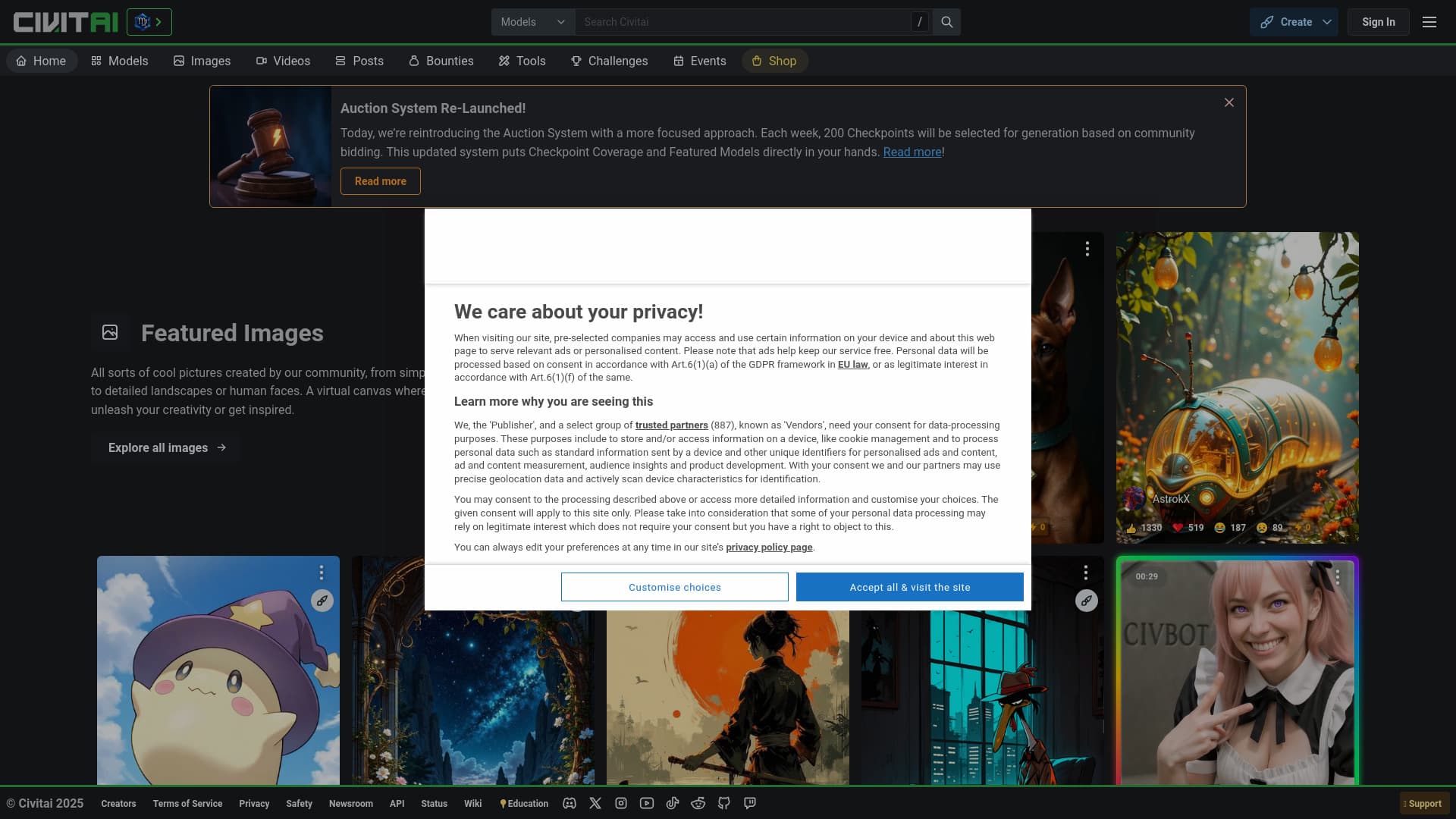Open the Bounties section in the navigation
The height and width of the screenshot is (819, 1456).
click(441, 61)
